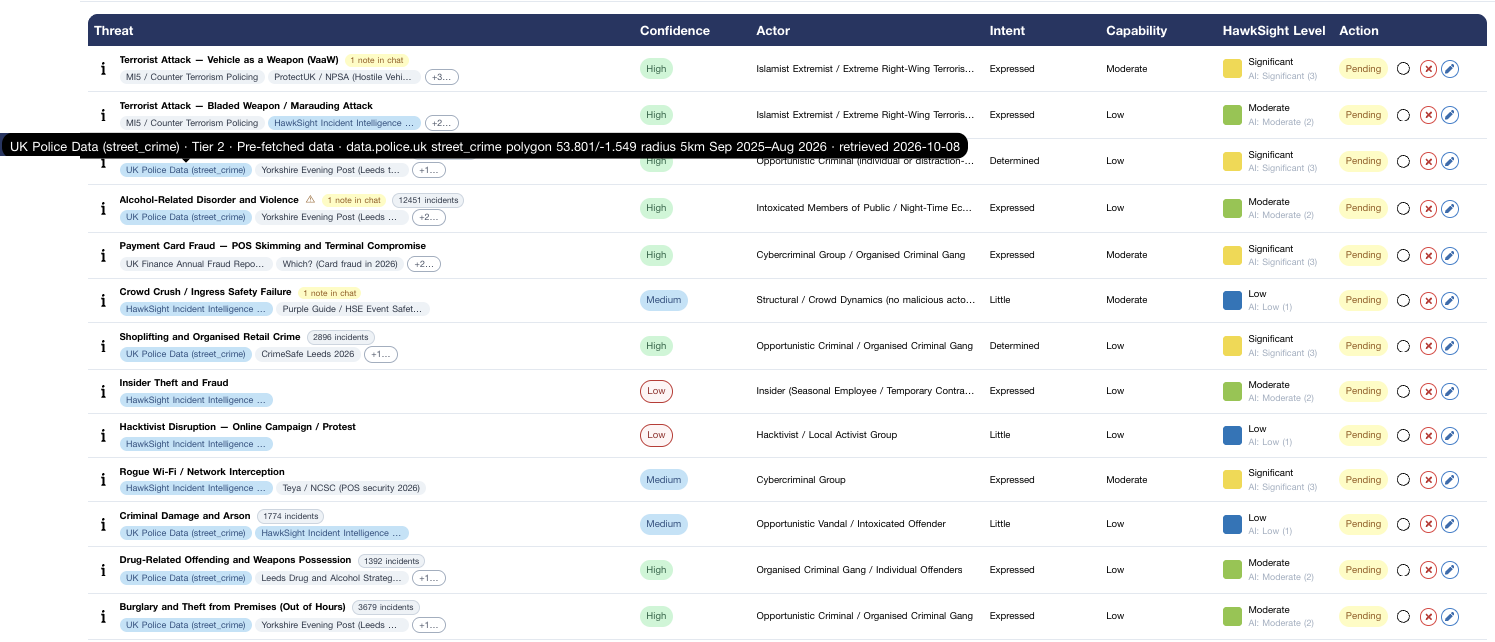Show info icon for Insider Theft and Fraud
The height and width of the screenshot is (642, 1495).
103,391
